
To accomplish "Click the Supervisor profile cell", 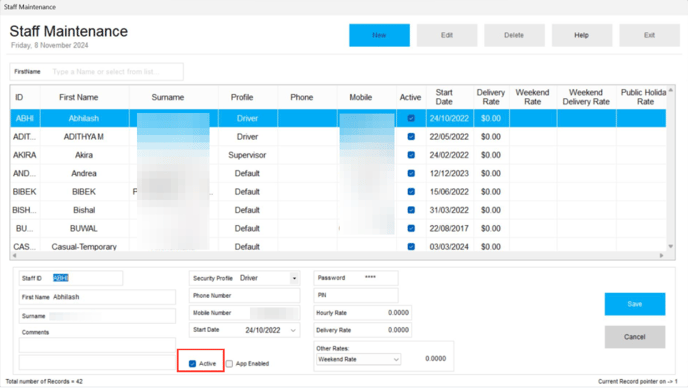I will point(247,155).
